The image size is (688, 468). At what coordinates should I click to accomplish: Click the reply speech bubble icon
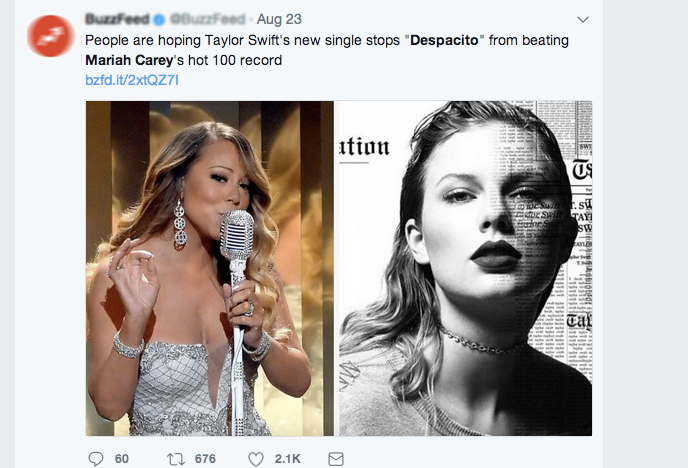click(x=96, y=458)
